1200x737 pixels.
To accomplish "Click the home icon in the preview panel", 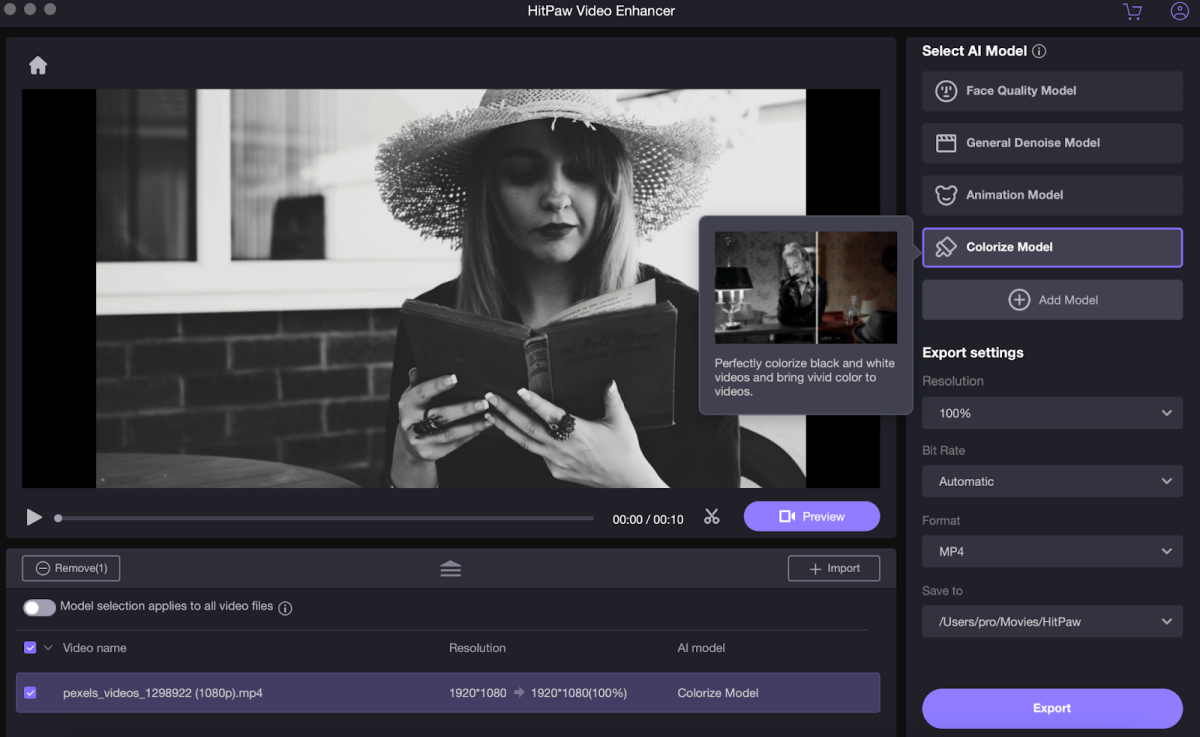I will pos(38,64).
